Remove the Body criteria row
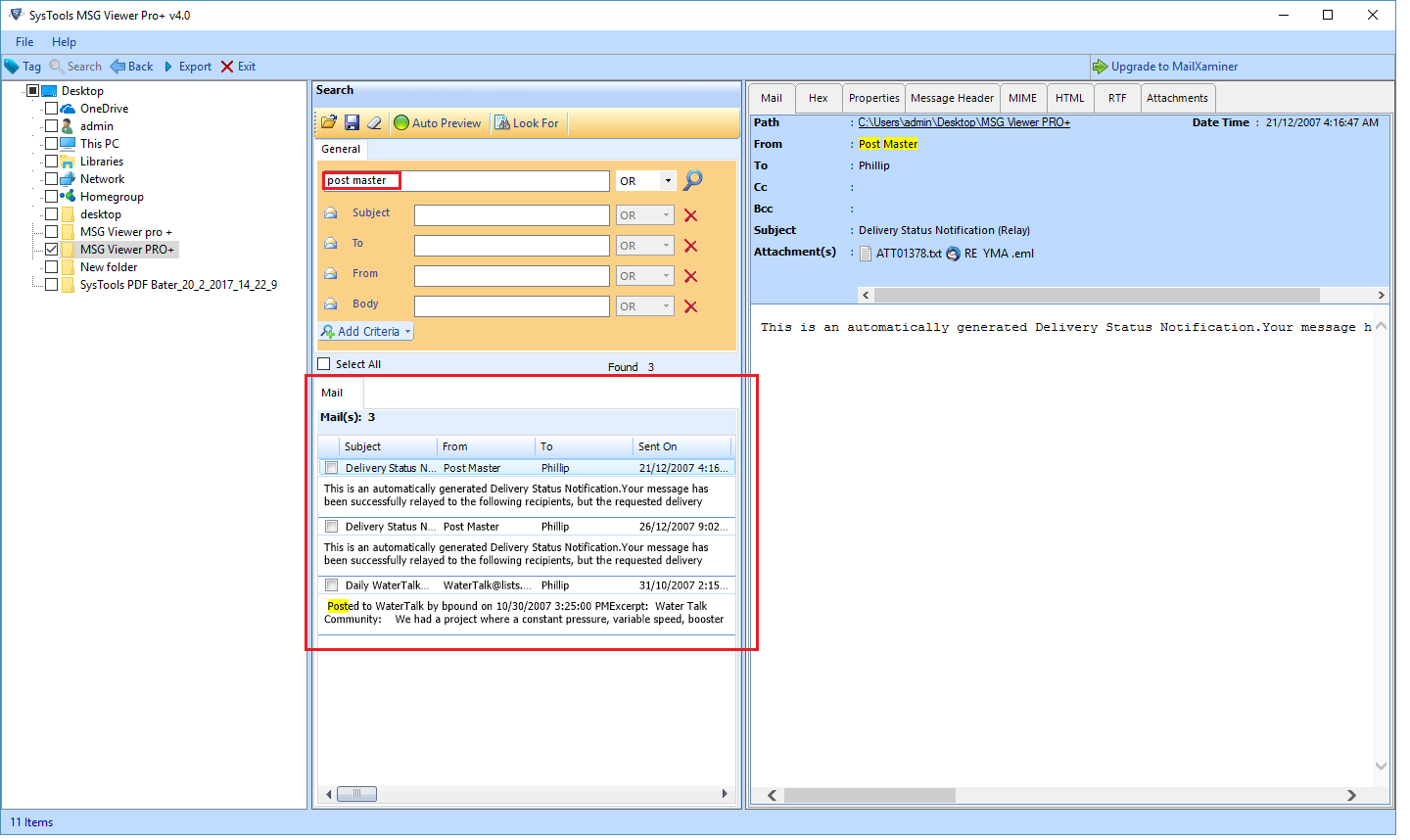 [x=690, y=306]
